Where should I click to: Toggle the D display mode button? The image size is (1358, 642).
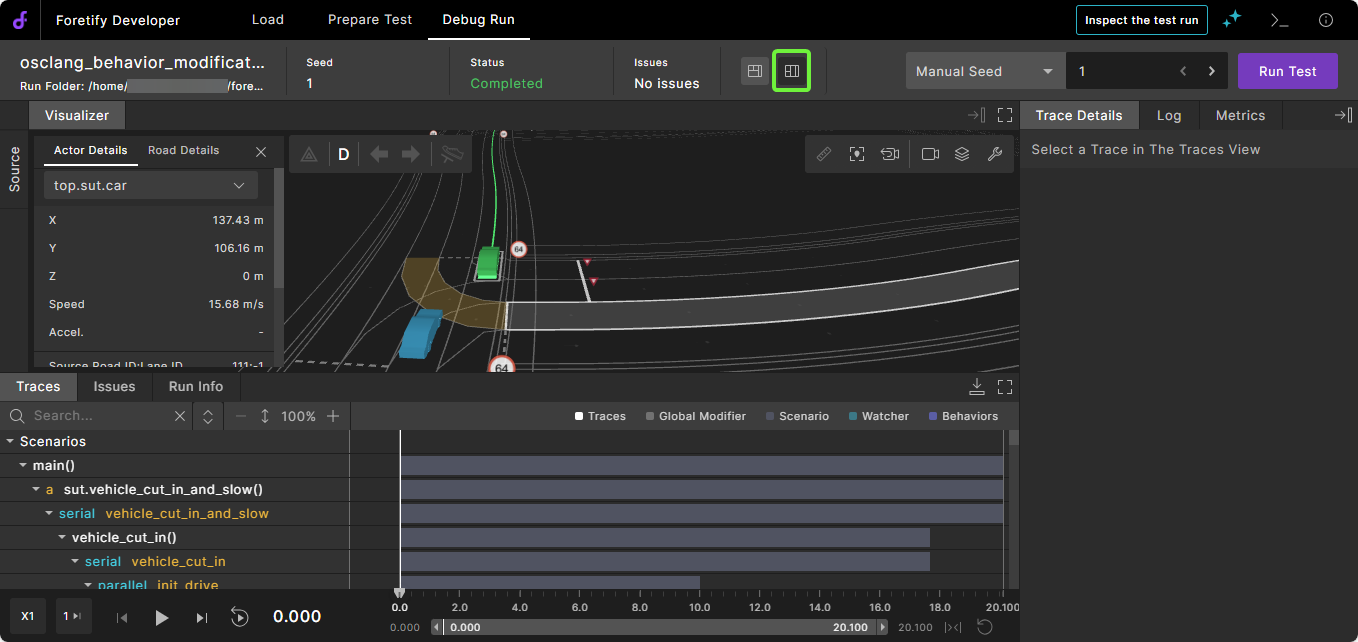point(344,154)
